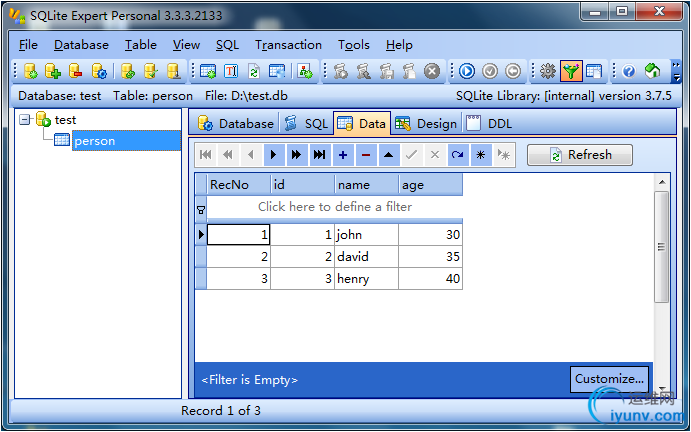This screenshot has width=691, height=432.
Task: Select the age cell with value 40
Action: click(x=431, y=279)
